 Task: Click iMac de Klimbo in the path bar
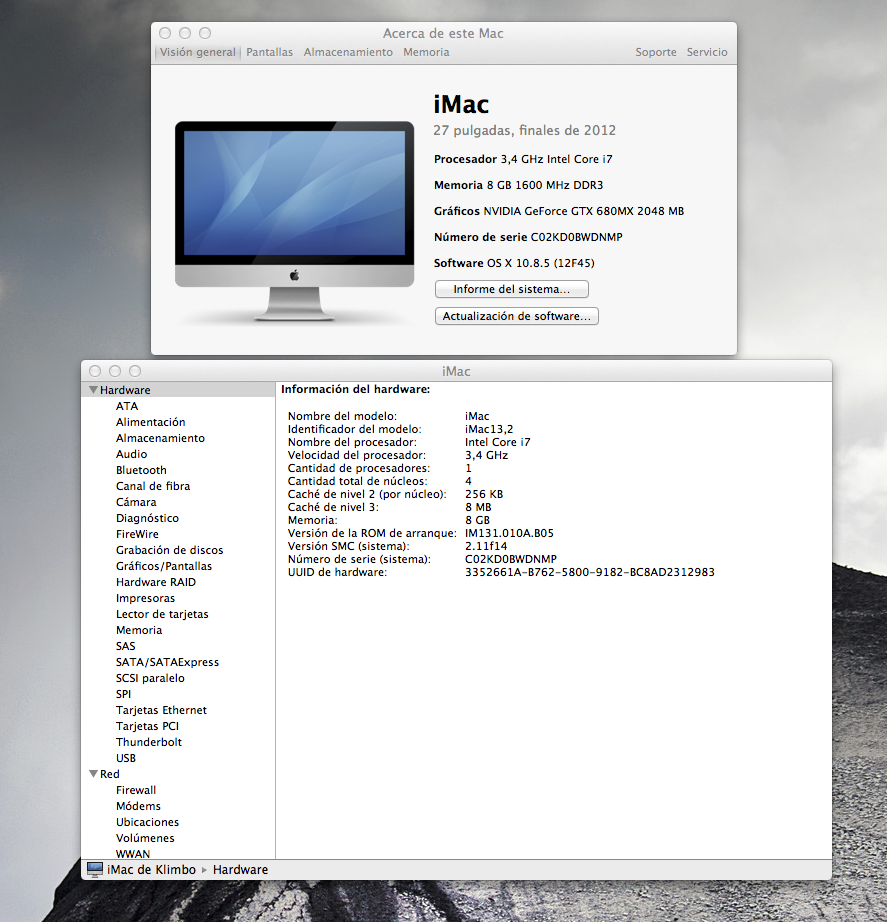click(x=151, y=870)
